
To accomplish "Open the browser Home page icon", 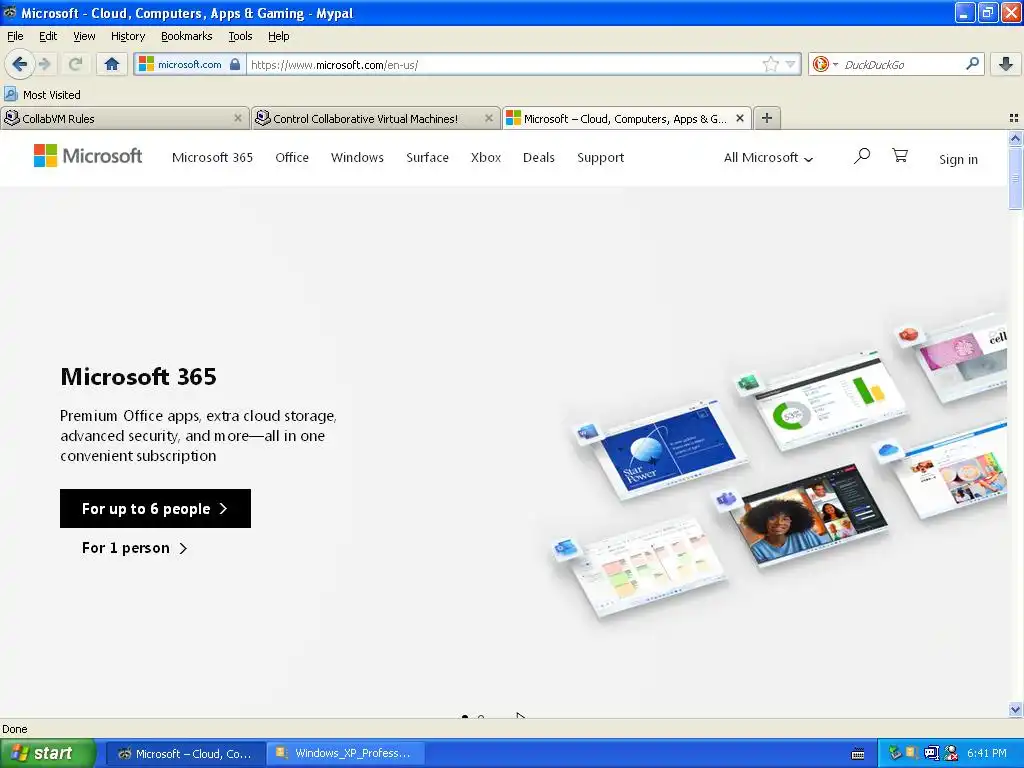I will coord(112,64).
